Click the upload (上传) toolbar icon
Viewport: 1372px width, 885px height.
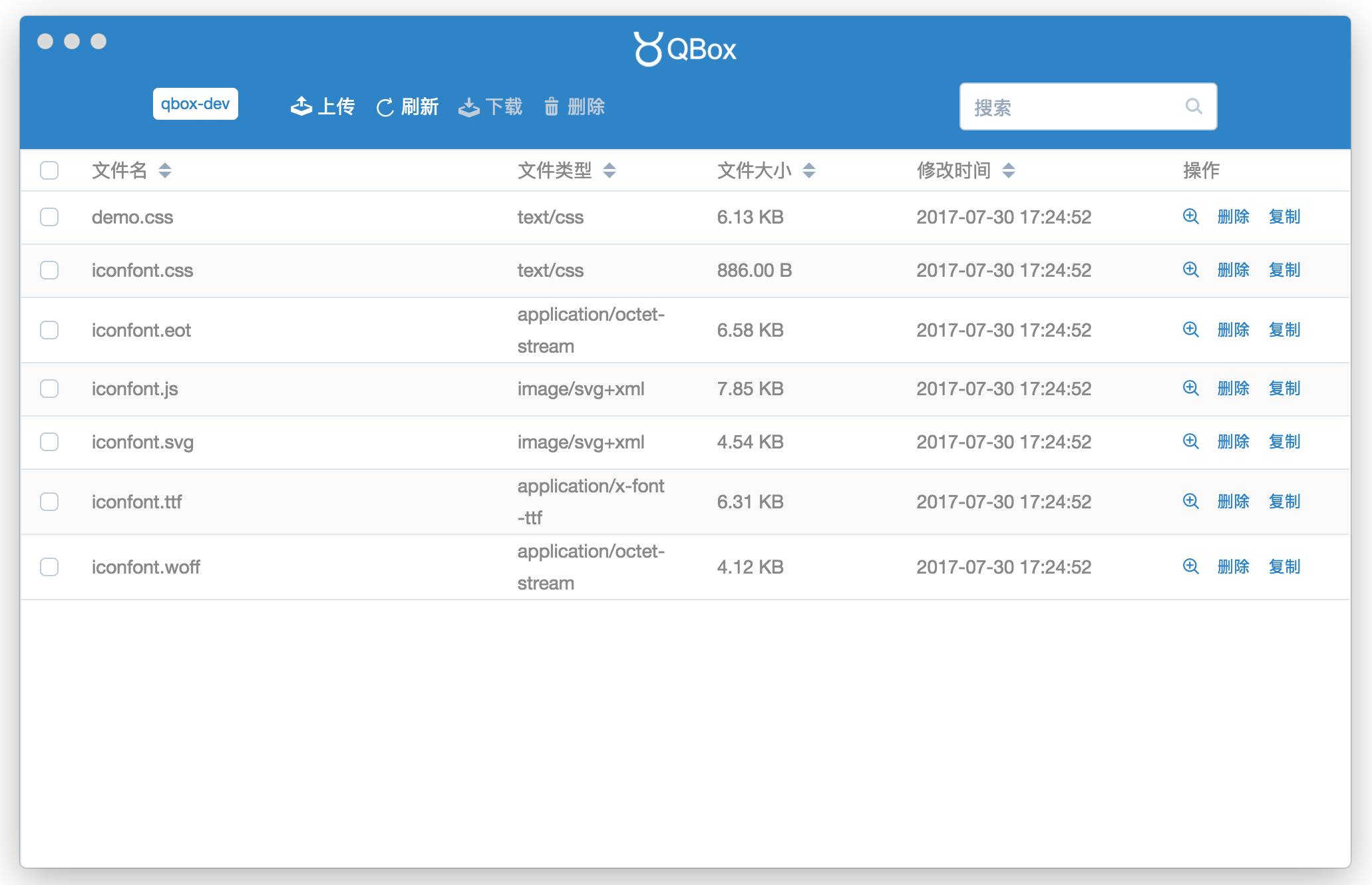click(301, 106)
